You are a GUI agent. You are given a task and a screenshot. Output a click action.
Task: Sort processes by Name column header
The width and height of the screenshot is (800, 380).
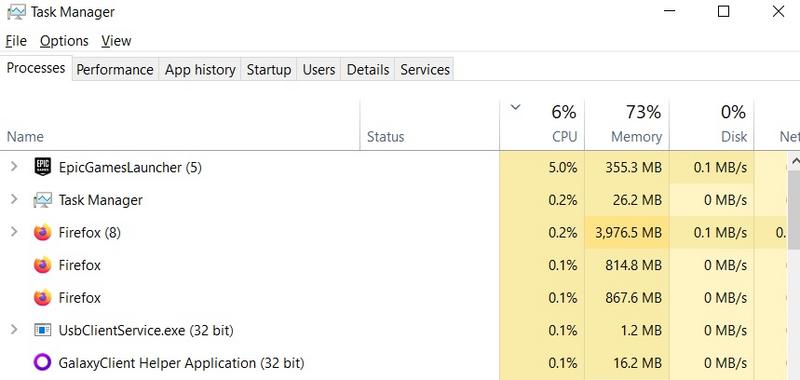click(x=25, y=137)
